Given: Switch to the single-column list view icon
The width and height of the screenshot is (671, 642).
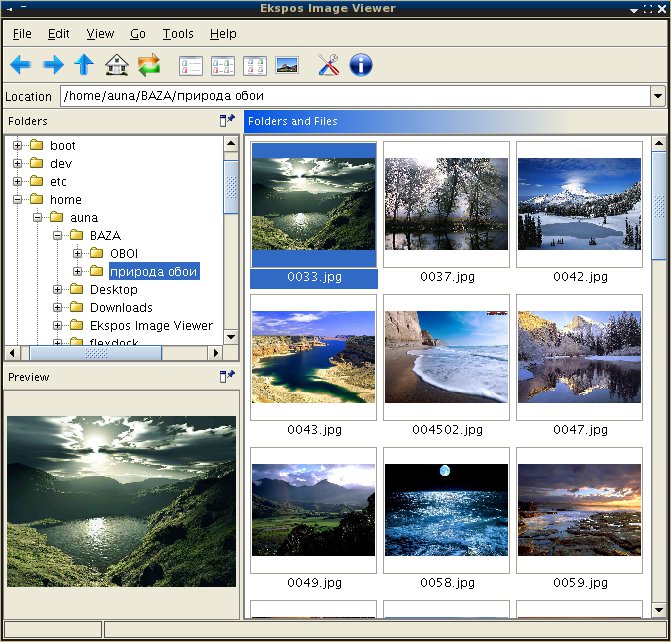Looking at the screenshot, I should [x=190, y=66].
